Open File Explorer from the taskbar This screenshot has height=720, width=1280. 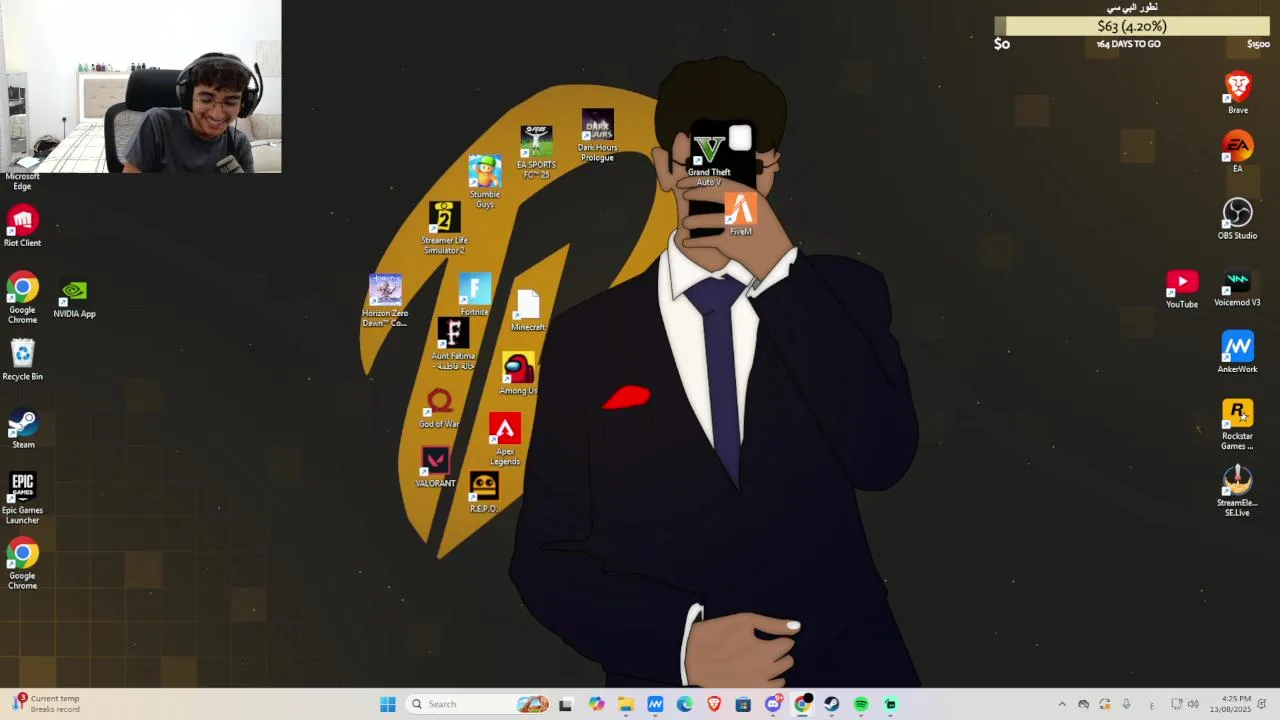coord(626,704)
